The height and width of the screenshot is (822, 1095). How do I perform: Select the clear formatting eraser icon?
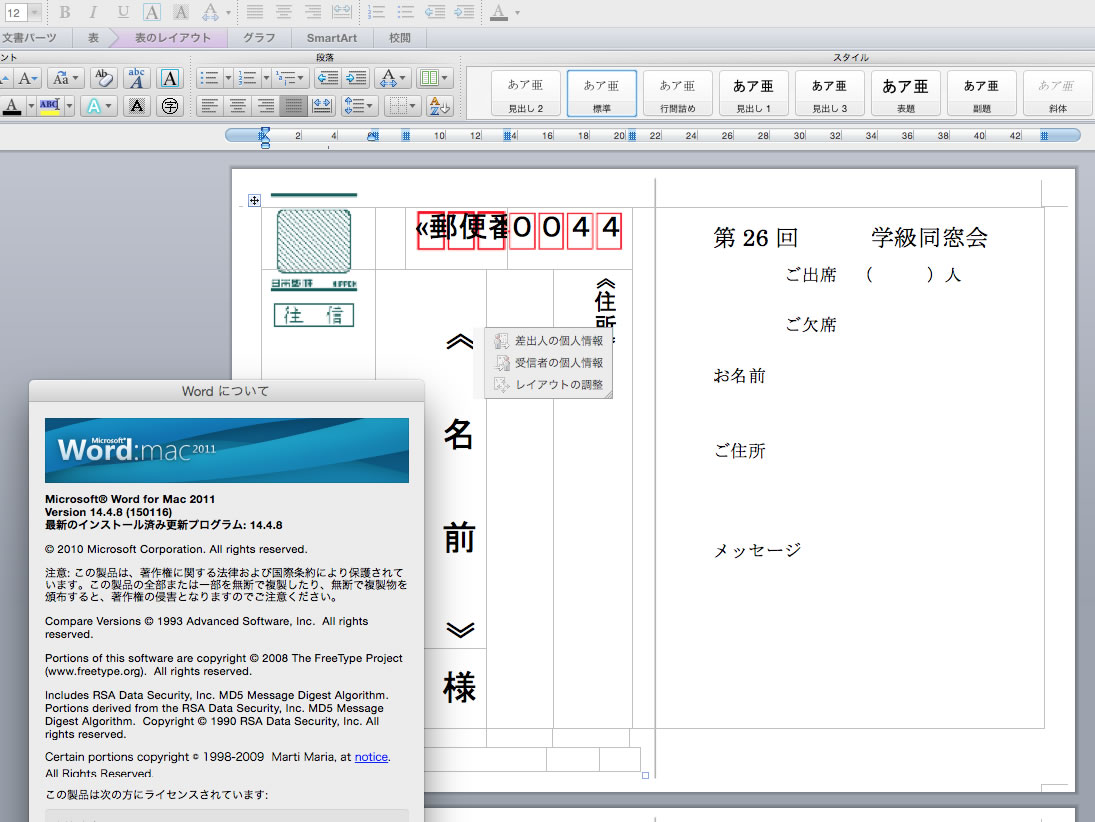tap(103, 78)
